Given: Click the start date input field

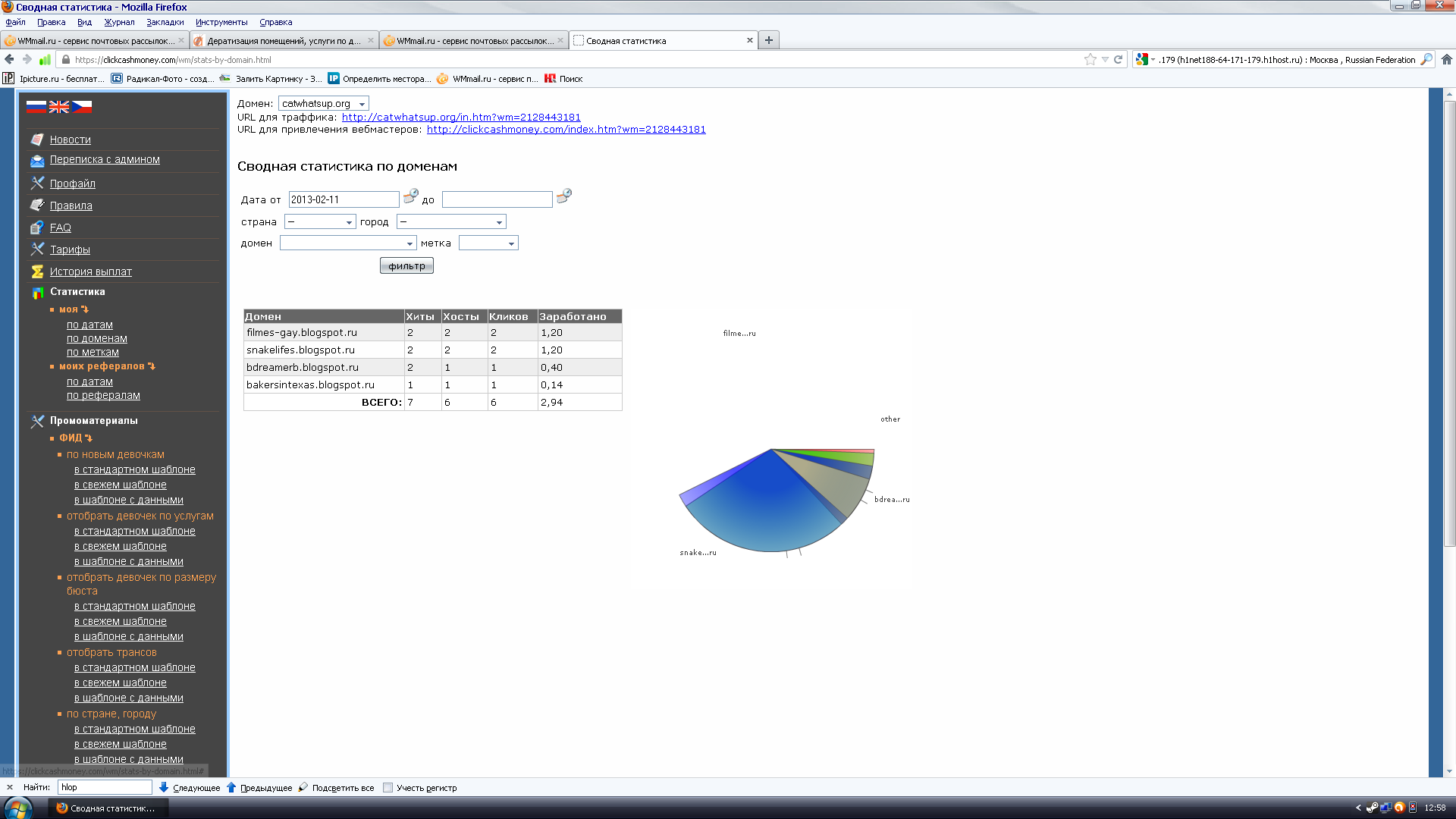Looking at the screenshot, I should pos(343,199).
